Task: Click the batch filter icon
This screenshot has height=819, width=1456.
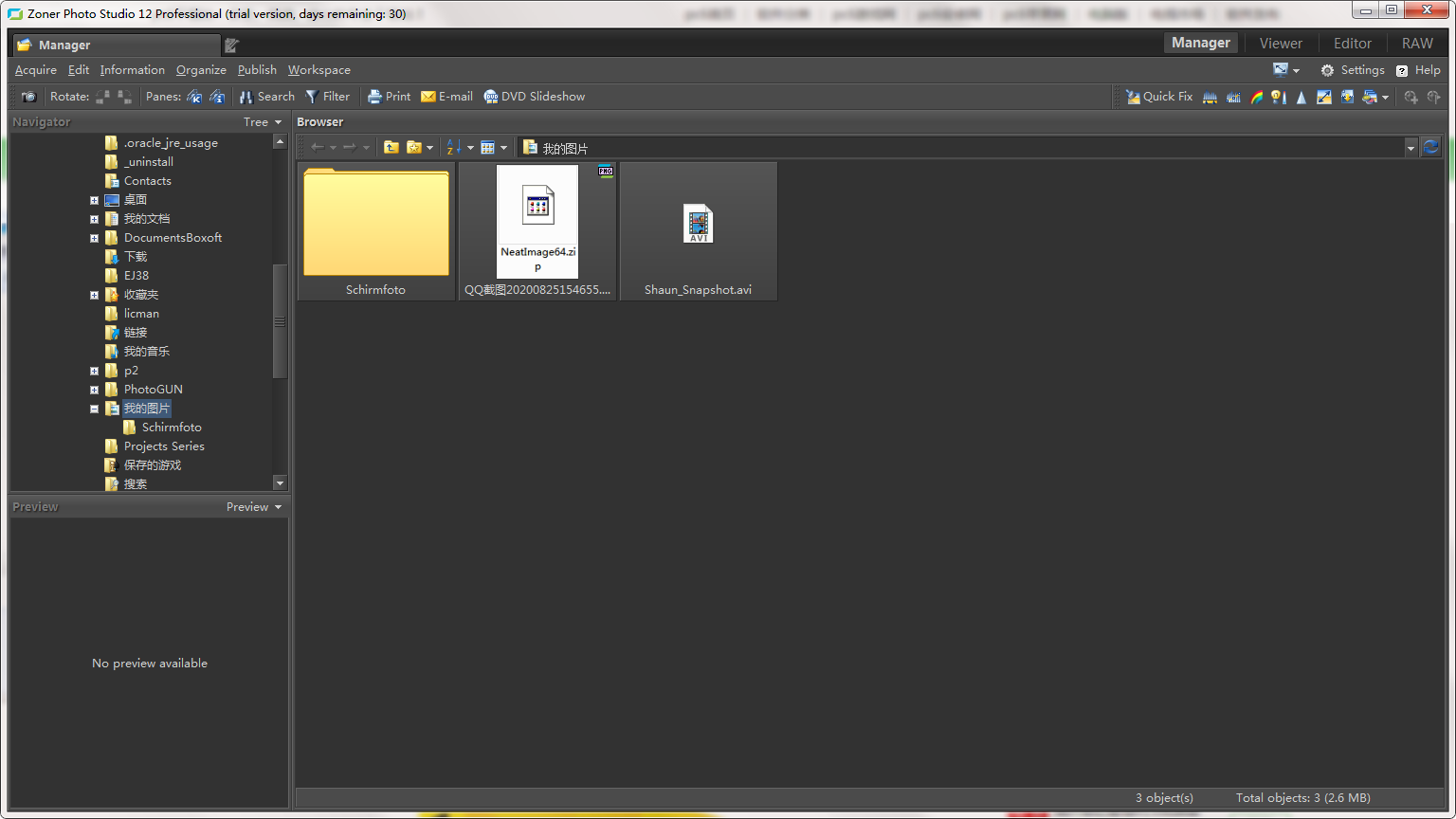Action: click(1370, 97)
